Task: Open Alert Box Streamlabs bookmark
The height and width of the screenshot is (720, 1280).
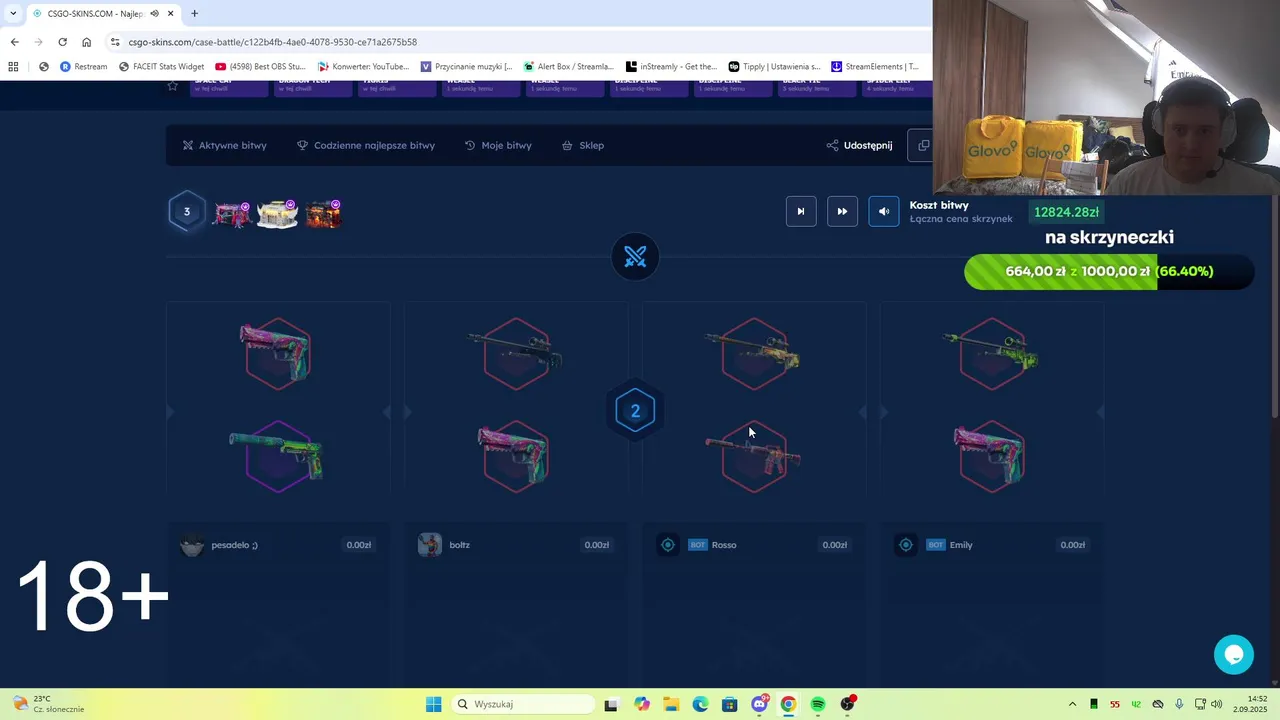Action: click(569, 67)
